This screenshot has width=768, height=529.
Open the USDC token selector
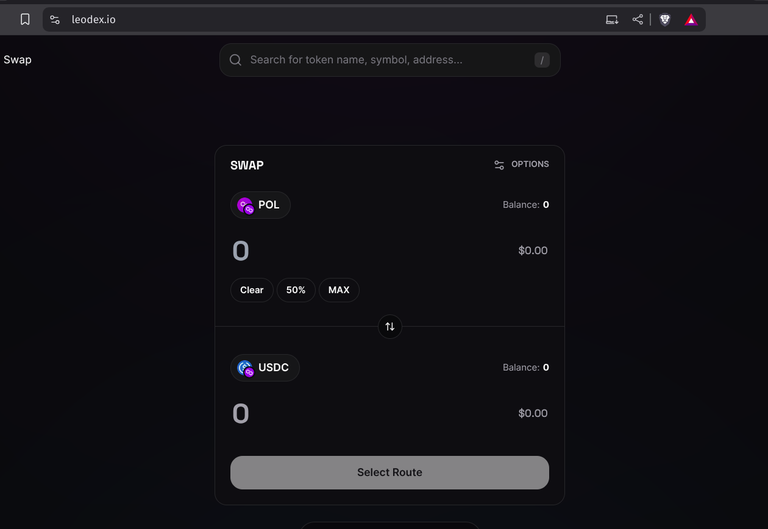[x=264, y=368]
